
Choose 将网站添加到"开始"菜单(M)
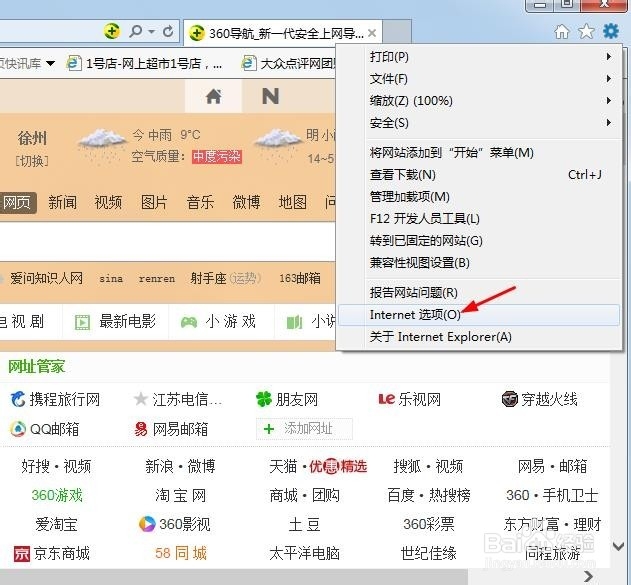479,153
